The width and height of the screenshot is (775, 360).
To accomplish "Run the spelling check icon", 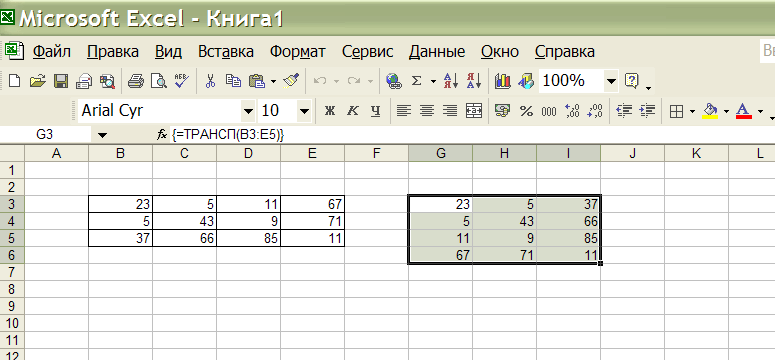I will [182, 81].
